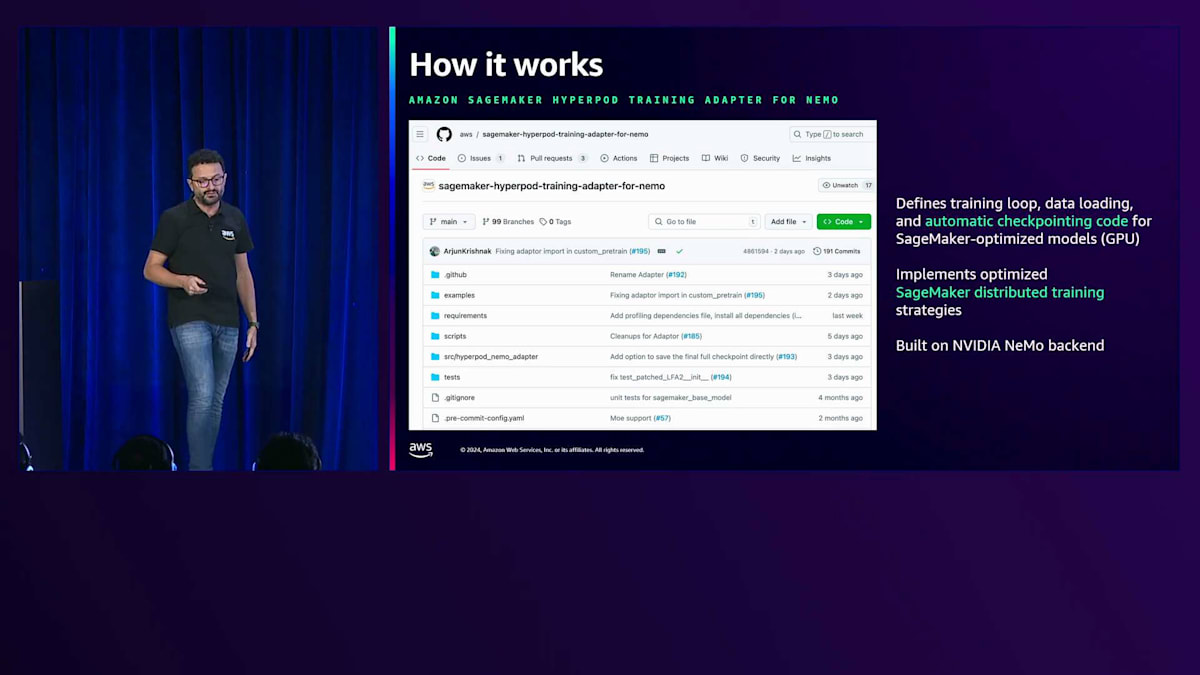The width and height of the screenshot is (1200, 675).
Task: Click the 'last week' timestamp in requirements row
Action: 847,315
